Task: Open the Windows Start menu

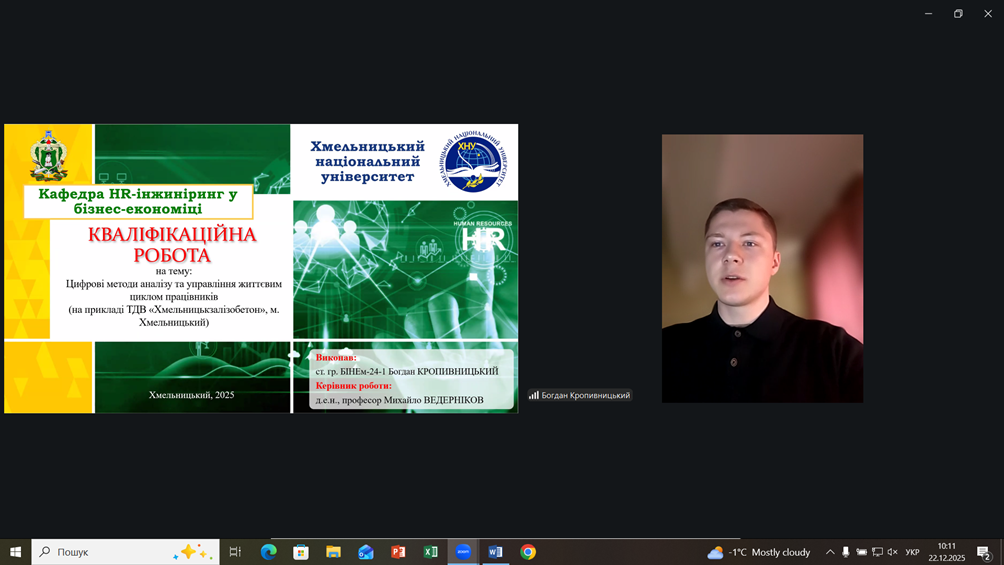Action: click(16, 552)
